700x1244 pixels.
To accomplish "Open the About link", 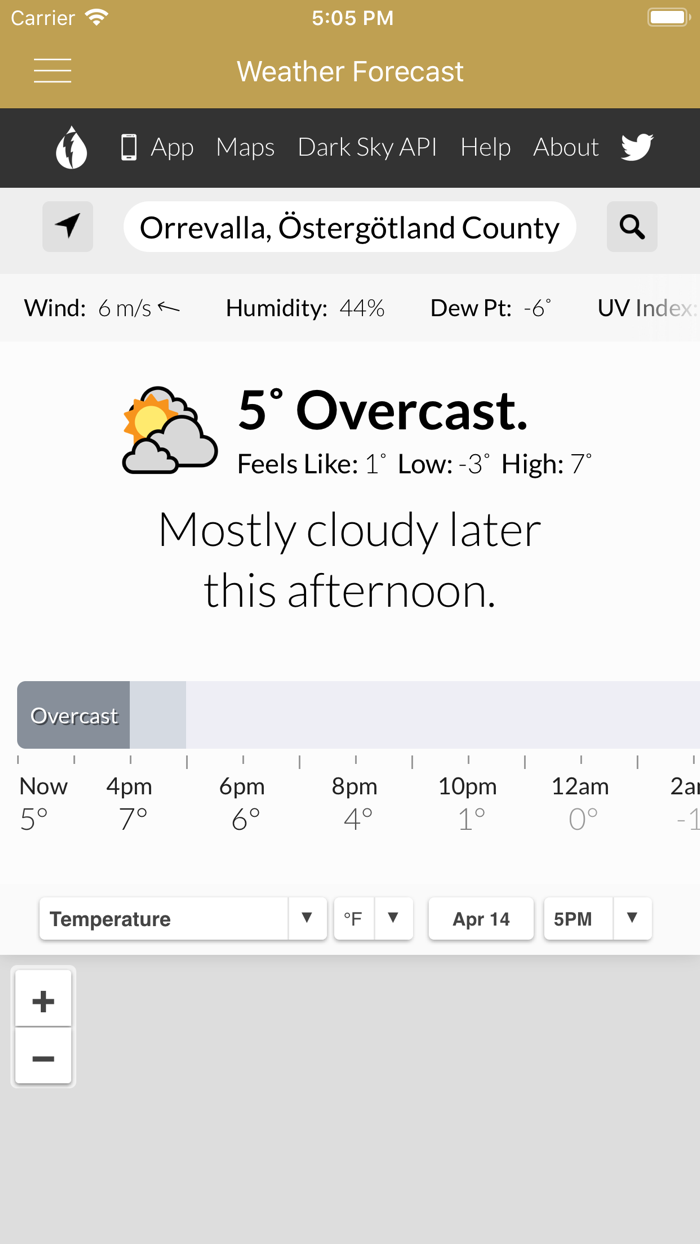I will coord(566,148).
